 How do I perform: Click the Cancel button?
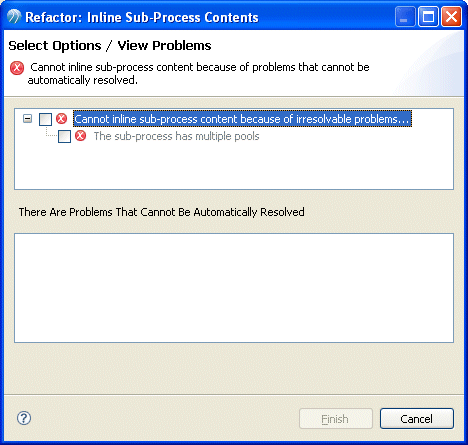(417, 419)
